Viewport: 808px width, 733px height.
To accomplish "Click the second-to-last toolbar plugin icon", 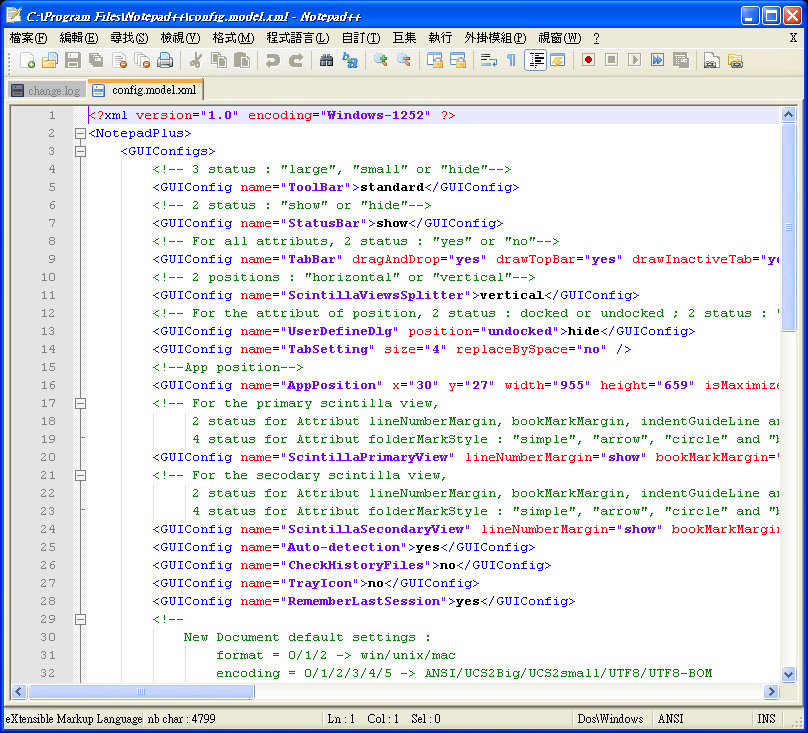I will [712, 60].
